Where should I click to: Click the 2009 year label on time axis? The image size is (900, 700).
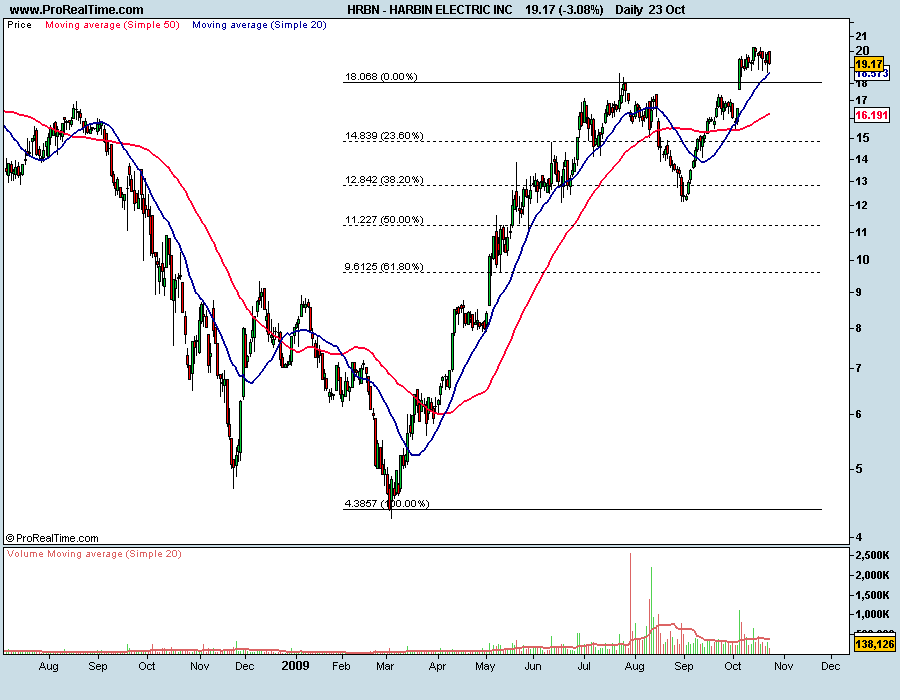(296, 666)
